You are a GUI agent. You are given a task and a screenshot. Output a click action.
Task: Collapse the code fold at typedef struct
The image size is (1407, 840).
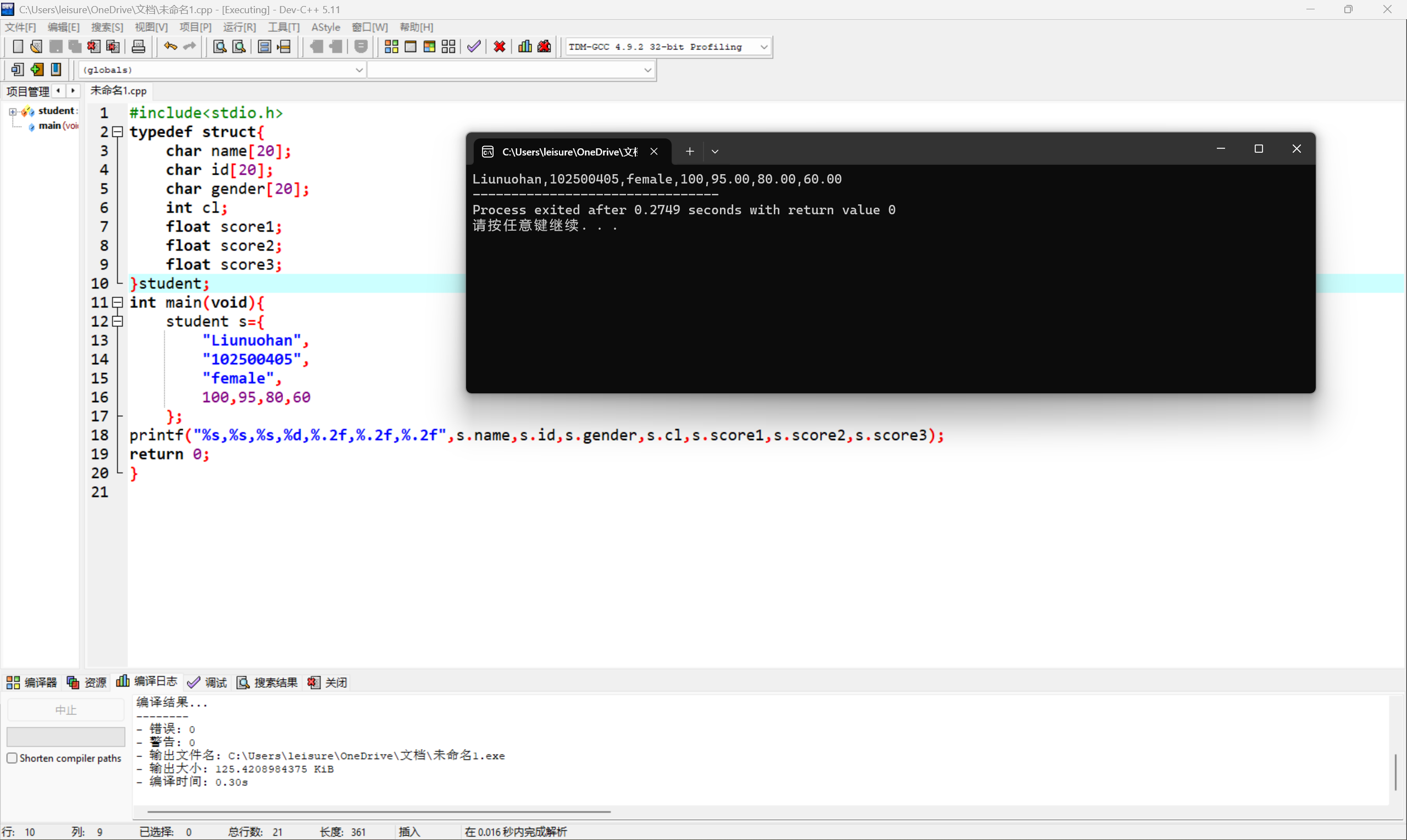(118, 131)
